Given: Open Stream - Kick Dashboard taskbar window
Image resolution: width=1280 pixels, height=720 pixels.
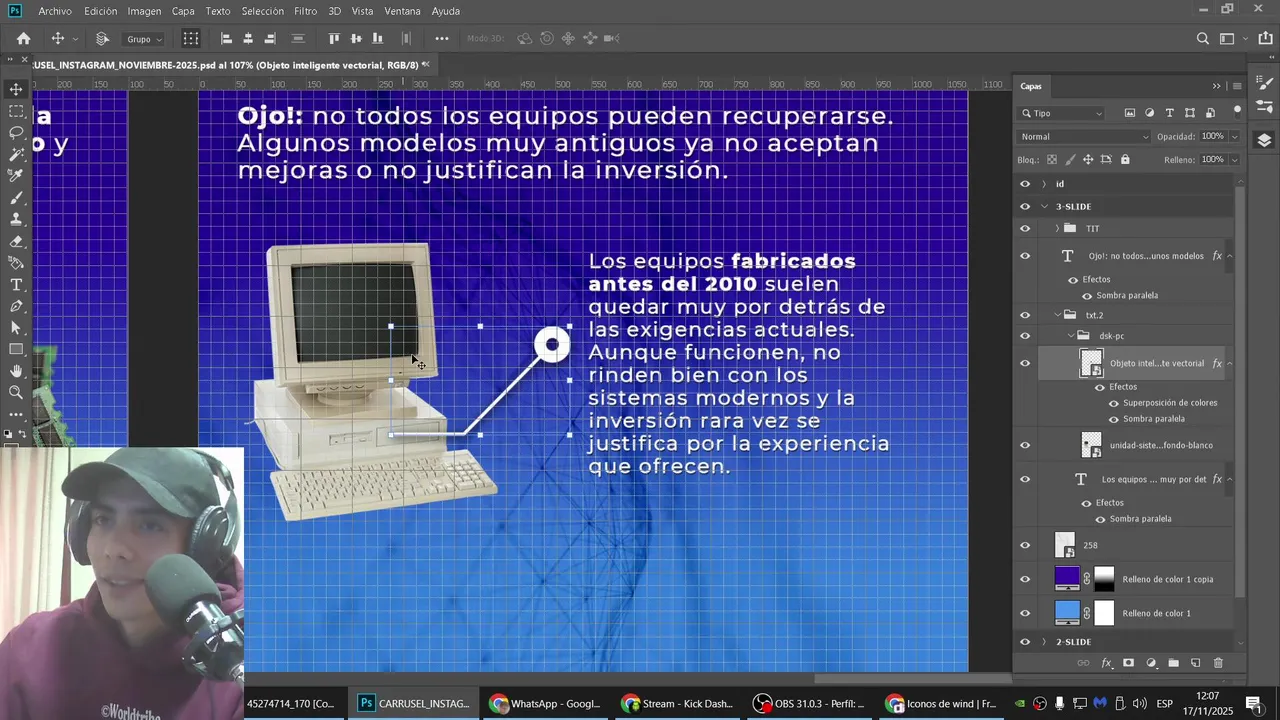Looking at the screenshot, I should click(677, 704).
